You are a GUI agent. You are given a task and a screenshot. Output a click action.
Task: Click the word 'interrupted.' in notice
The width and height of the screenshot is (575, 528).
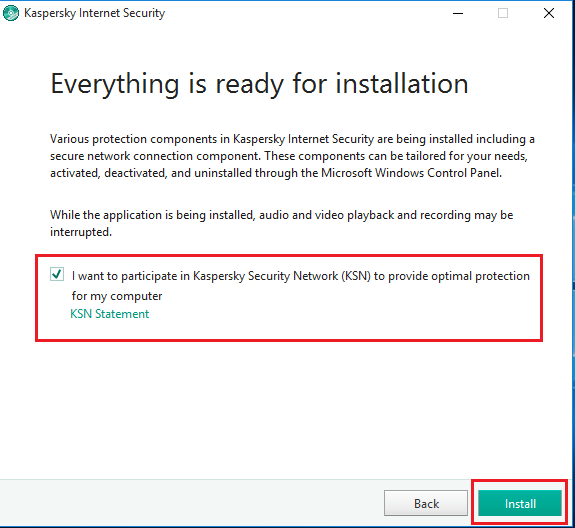click(81, 232)
